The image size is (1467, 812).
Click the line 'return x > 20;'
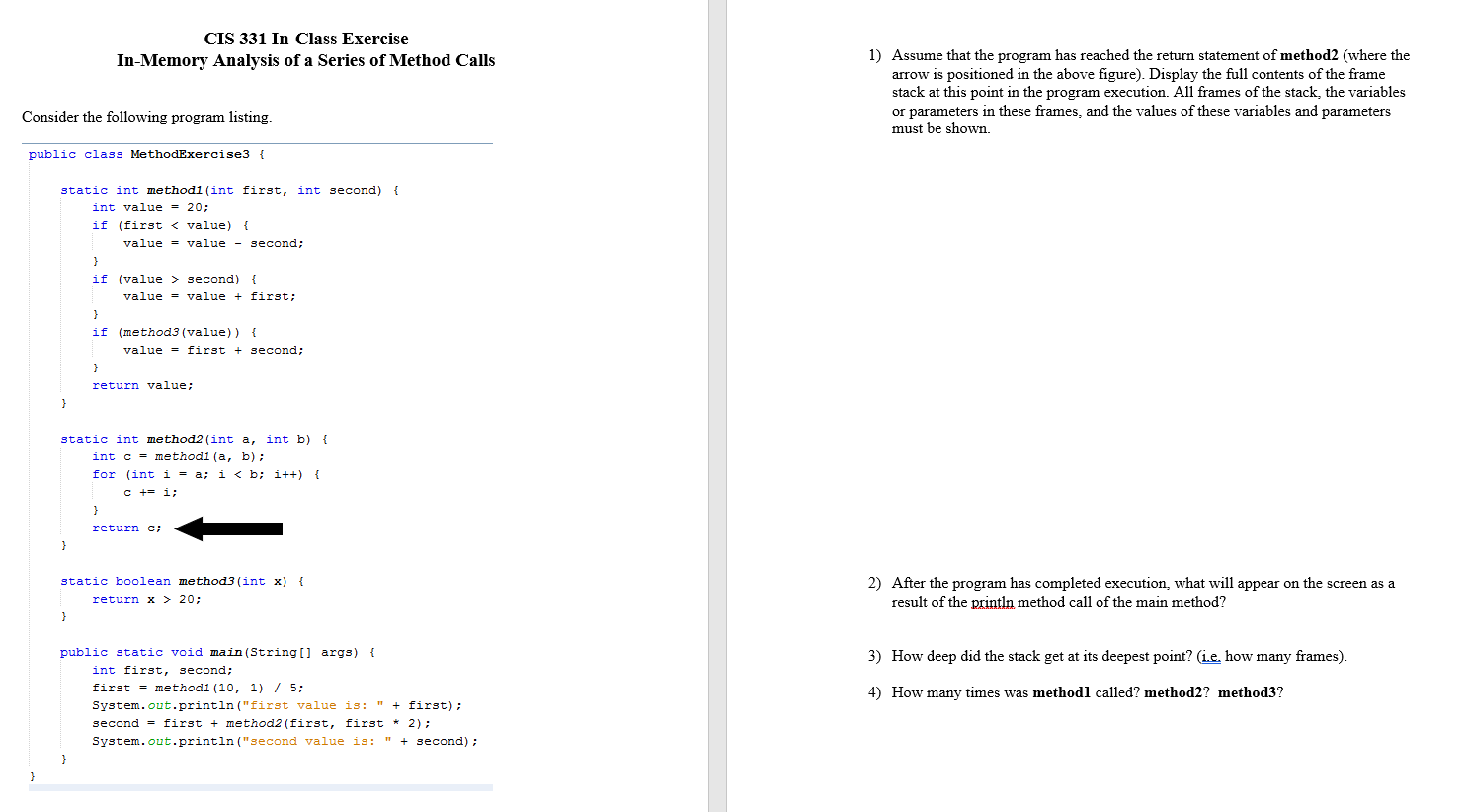point(146,599)
